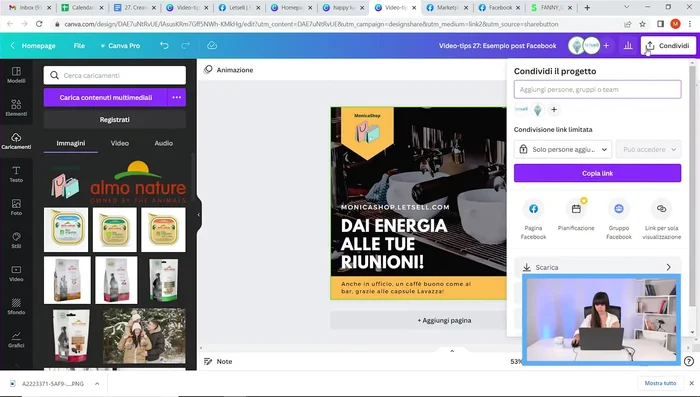Image resolution: width=700 pixels, height=397 pixels.
Task: Open the Animazione option
Action: tap(229, 70)
